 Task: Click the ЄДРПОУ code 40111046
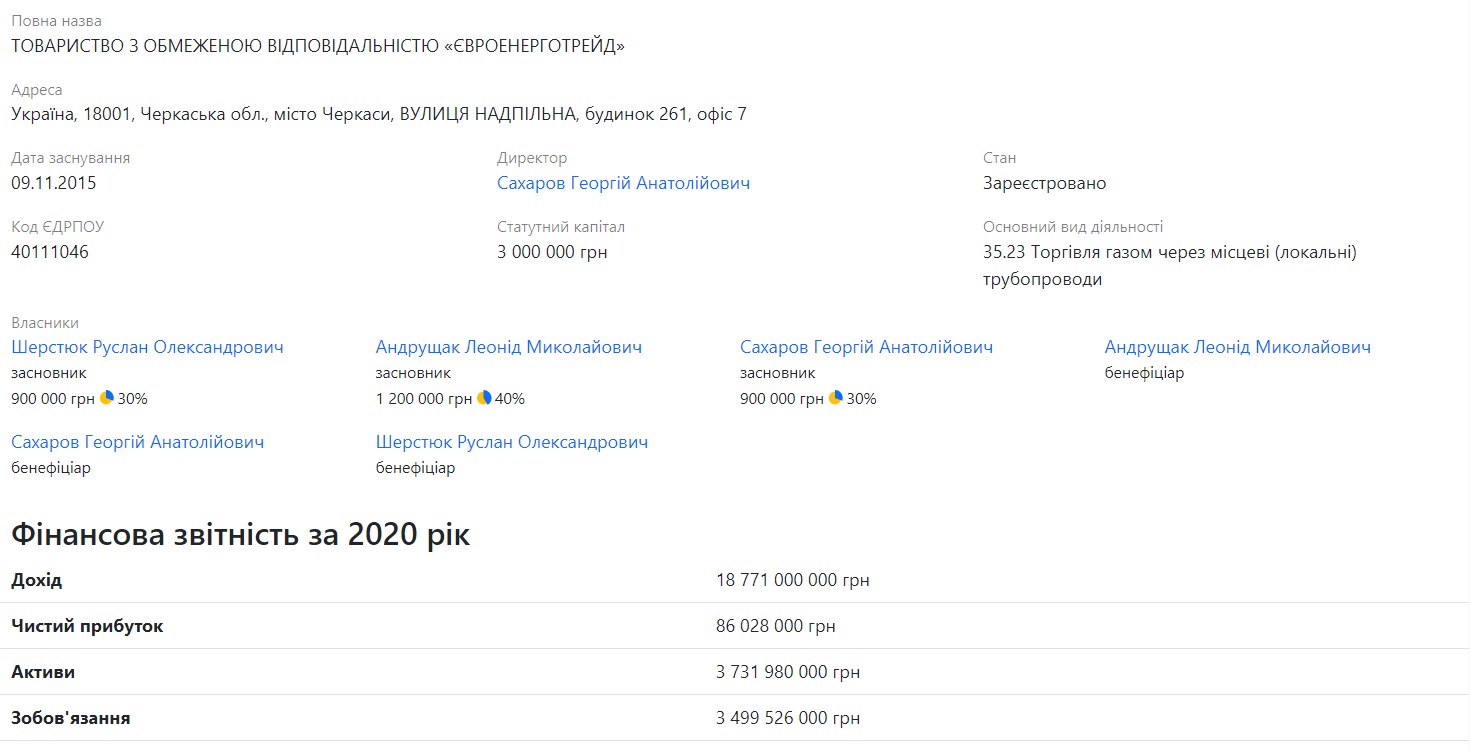(x=50, y=252)
